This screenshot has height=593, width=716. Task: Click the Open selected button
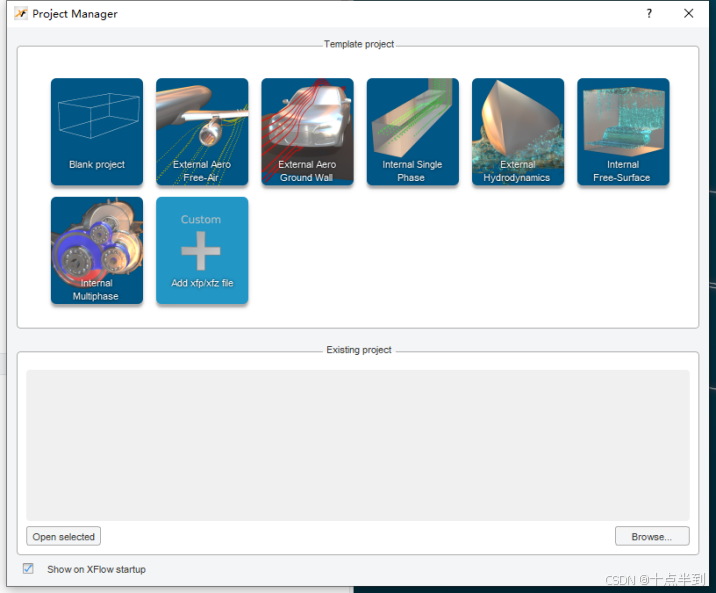(x=63, y=536)
